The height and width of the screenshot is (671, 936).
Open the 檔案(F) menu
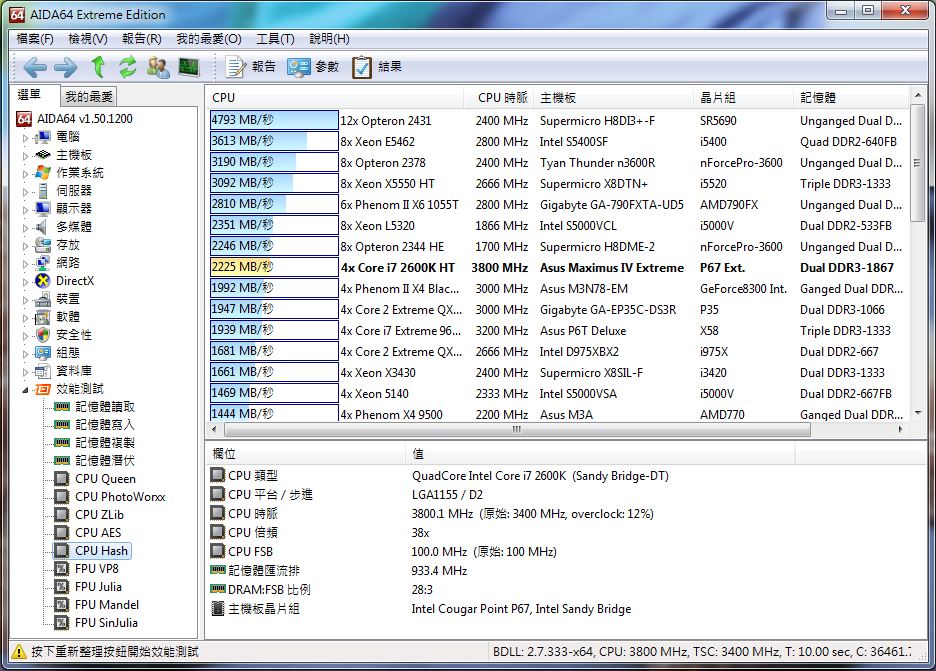[x=35, y=39]
